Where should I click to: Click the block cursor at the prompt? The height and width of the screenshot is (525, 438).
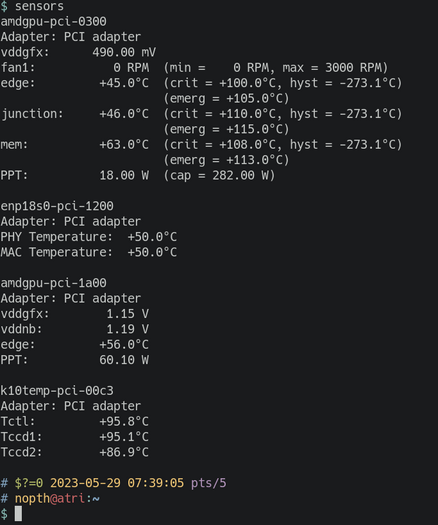[x=18, y=514]
